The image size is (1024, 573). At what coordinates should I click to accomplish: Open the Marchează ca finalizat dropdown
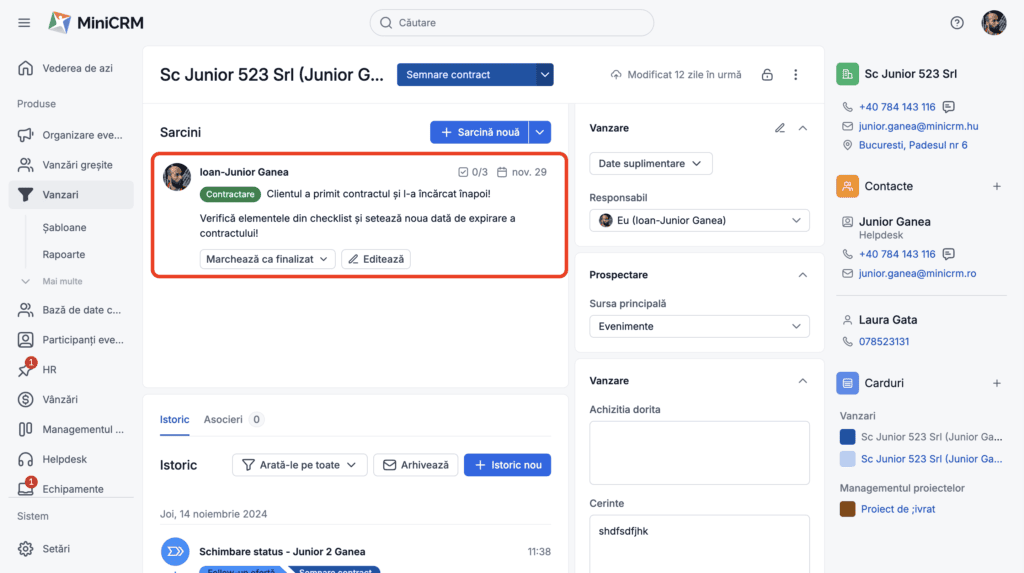tap(267, 259)
